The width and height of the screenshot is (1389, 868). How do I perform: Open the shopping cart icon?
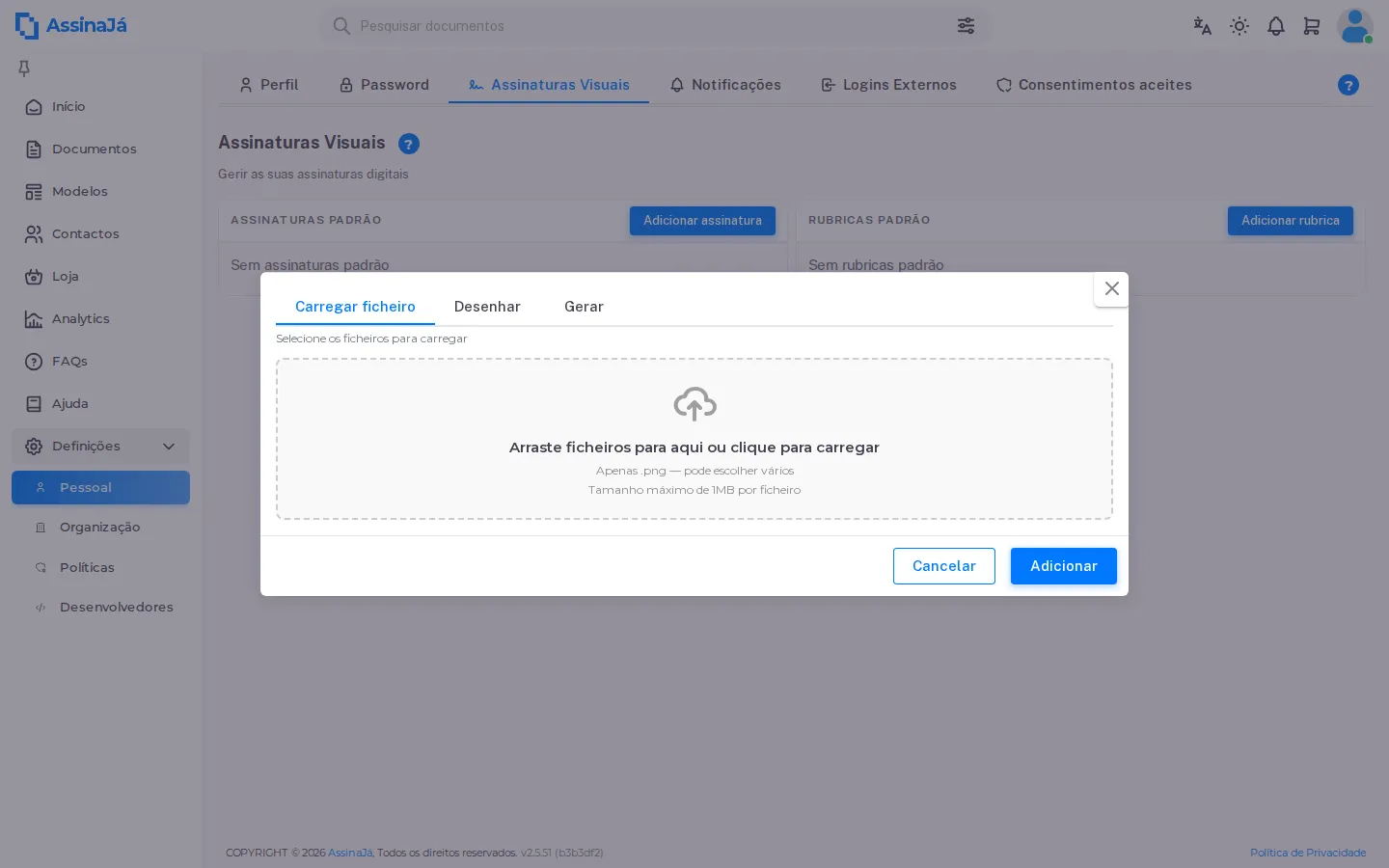pyautogui.click(x=1312, y=26)
